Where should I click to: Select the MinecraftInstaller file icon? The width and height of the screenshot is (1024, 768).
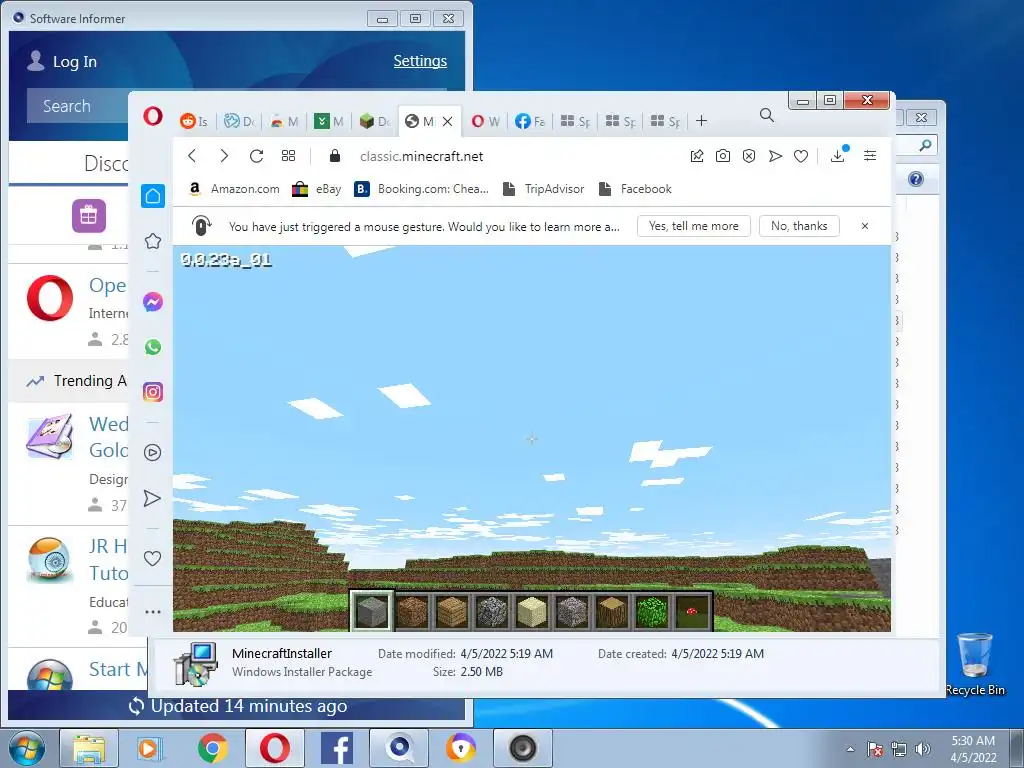[196, 663]
